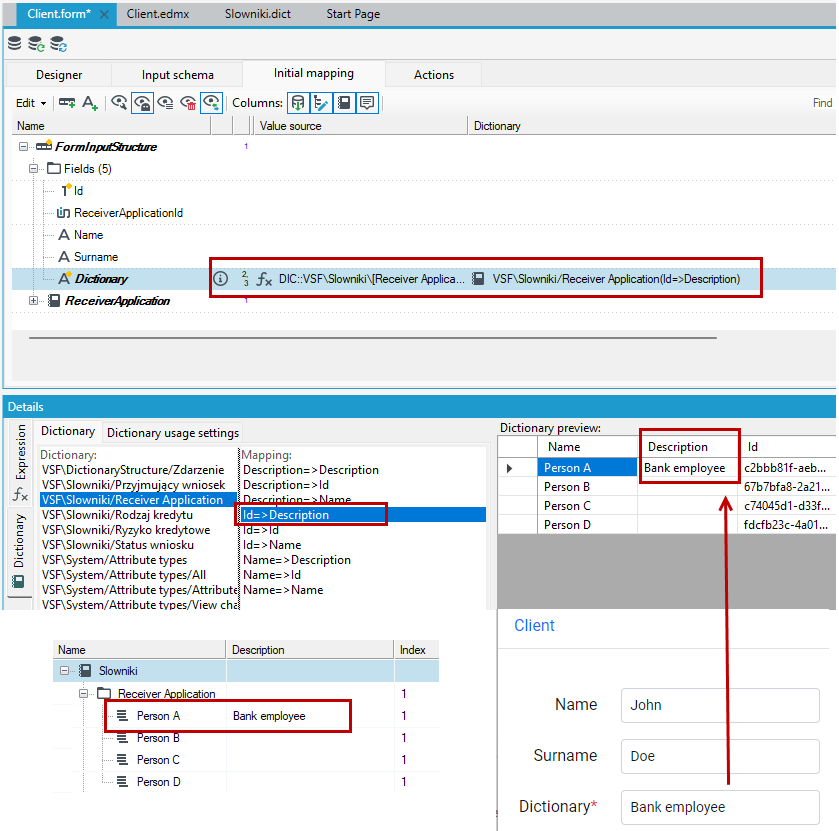Click the database refresh icon with green arrow
This screenshot has height=831, width=839.
[36, 44]
